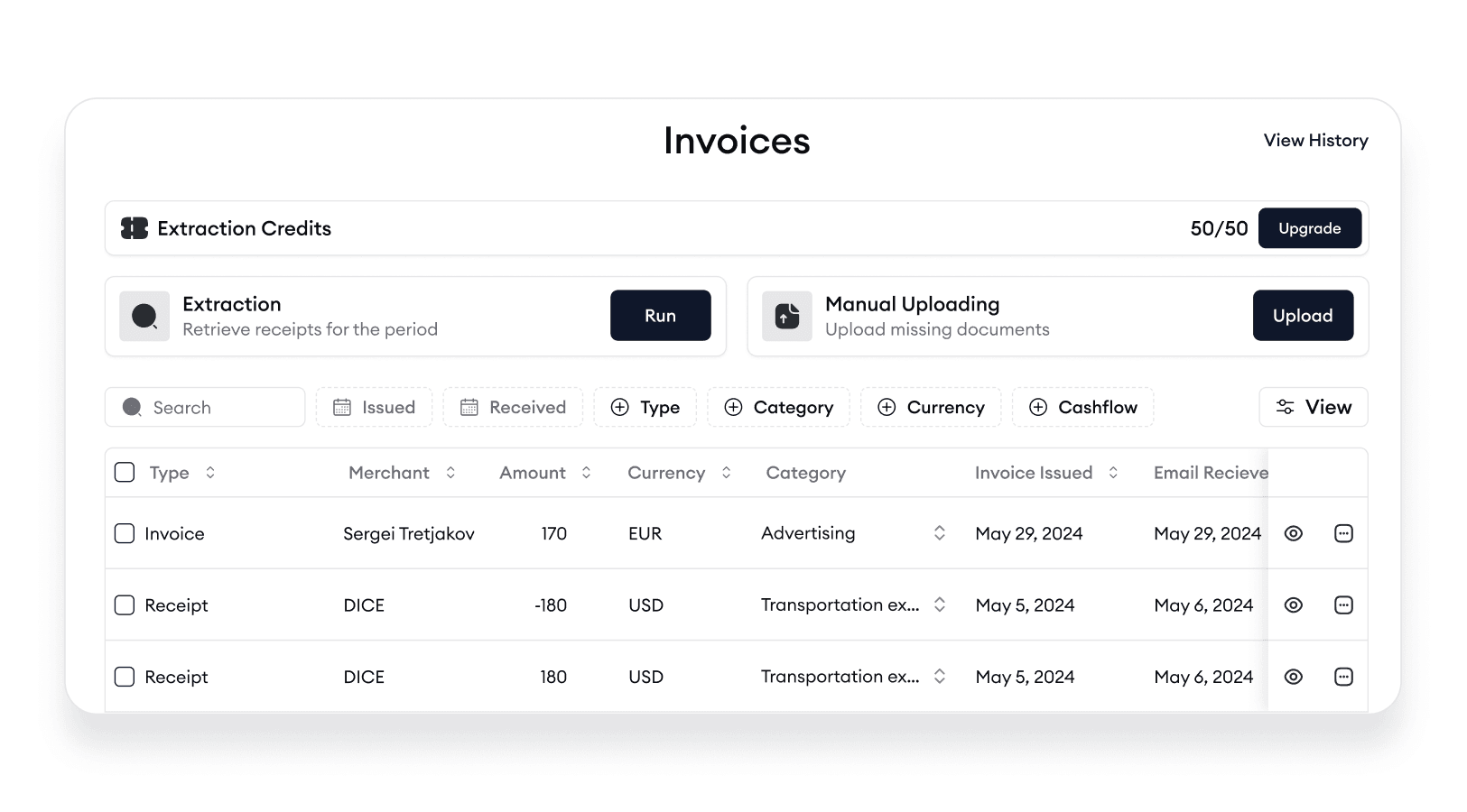Click the ellipsis actions icon on the first Receipt row
Screen dimensions: 1467x812
coord(1343,604)
